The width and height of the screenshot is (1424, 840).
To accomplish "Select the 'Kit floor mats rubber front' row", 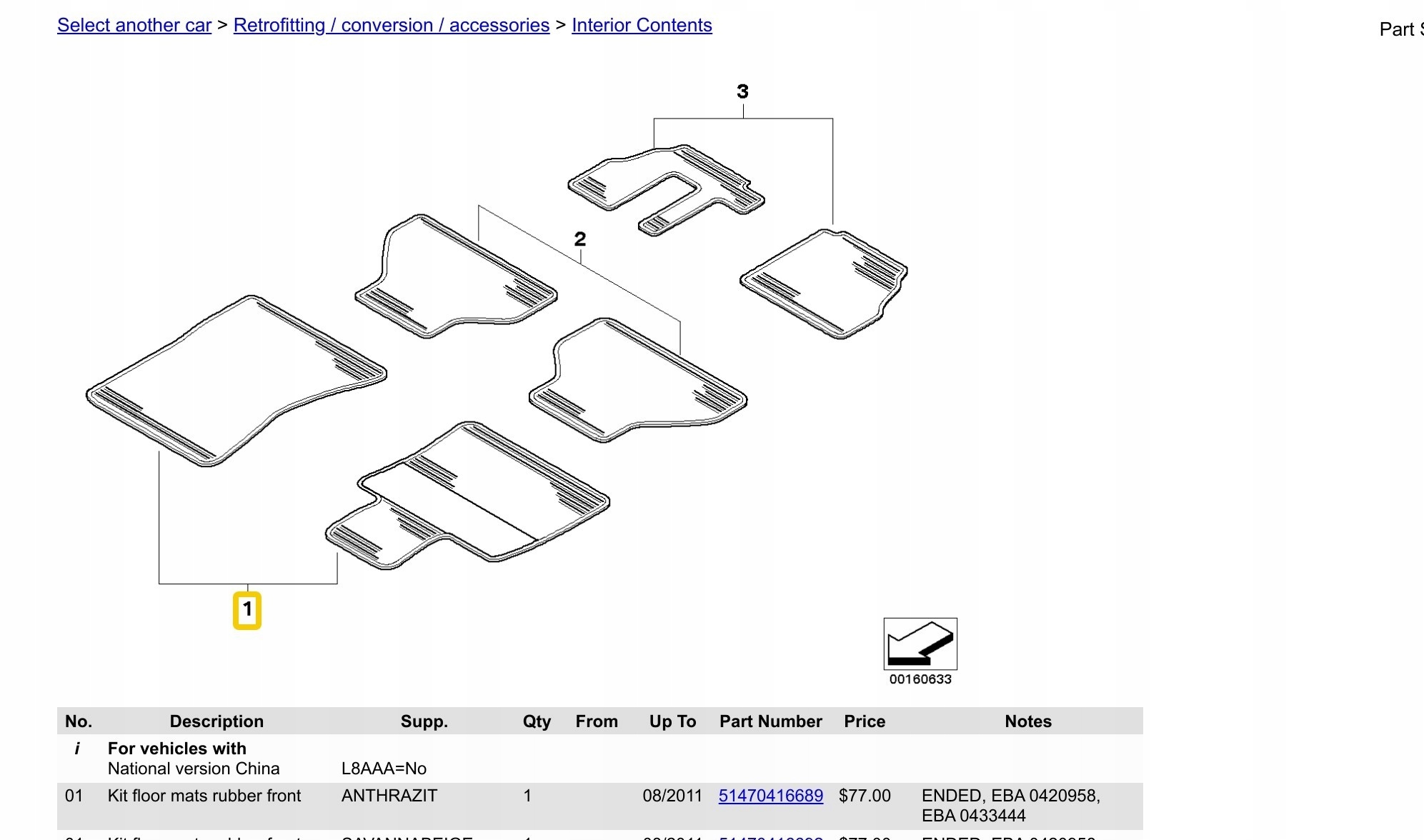I will (204, 796).
